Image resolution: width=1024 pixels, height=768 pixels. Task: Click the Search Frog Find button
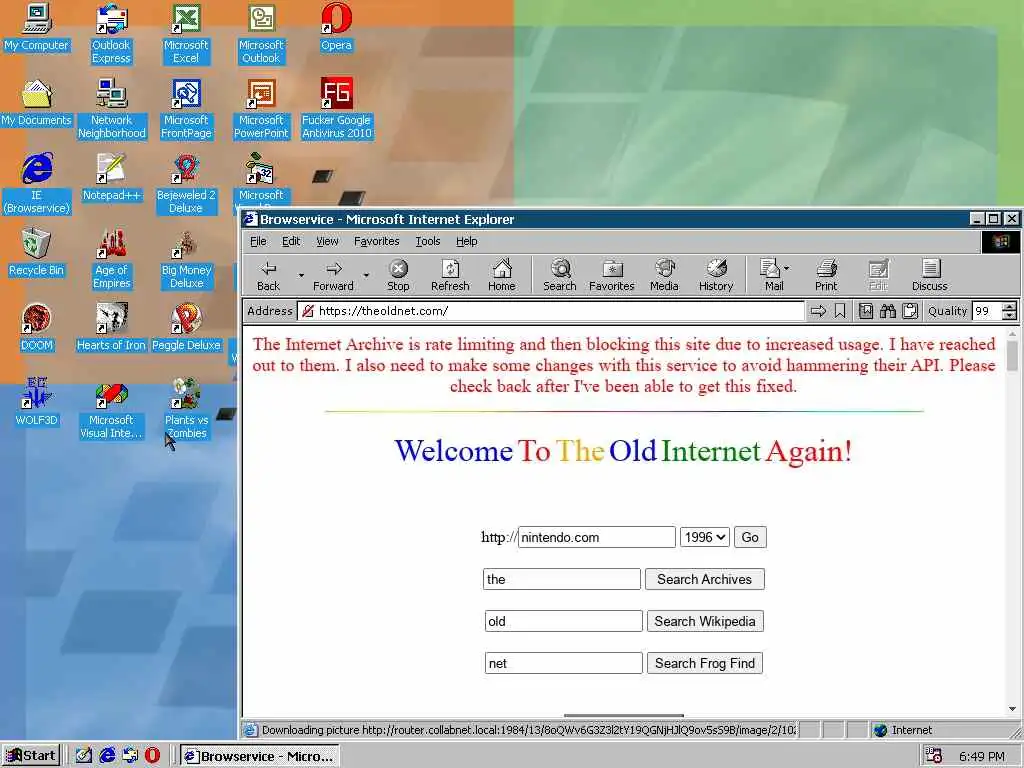pos(705,663)
